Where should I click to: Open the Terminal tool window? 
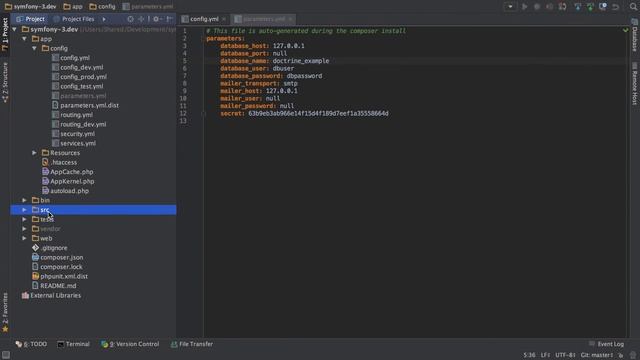73,344
